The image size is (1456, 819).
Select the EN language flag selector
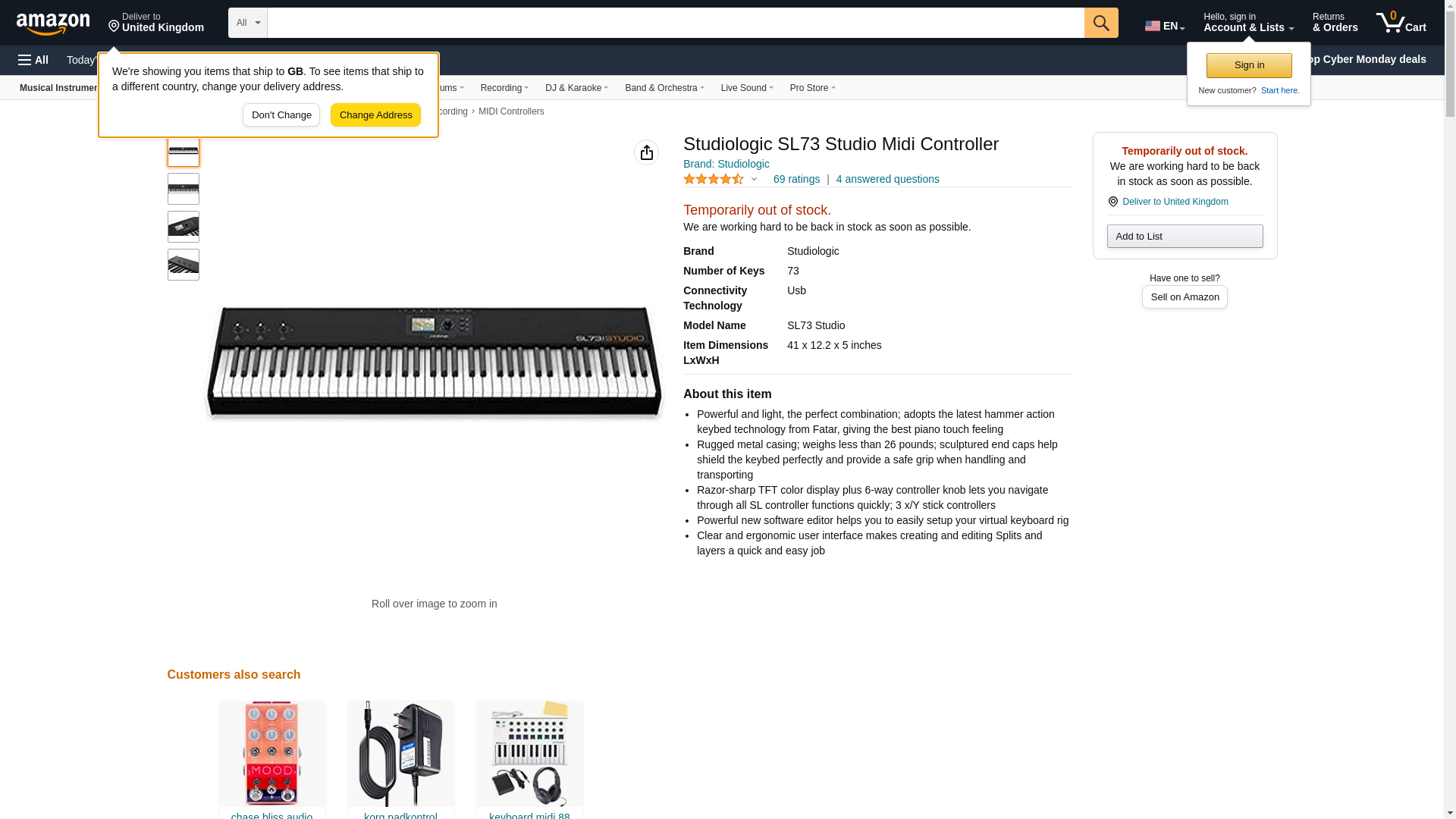click(x=1164, y=26)
